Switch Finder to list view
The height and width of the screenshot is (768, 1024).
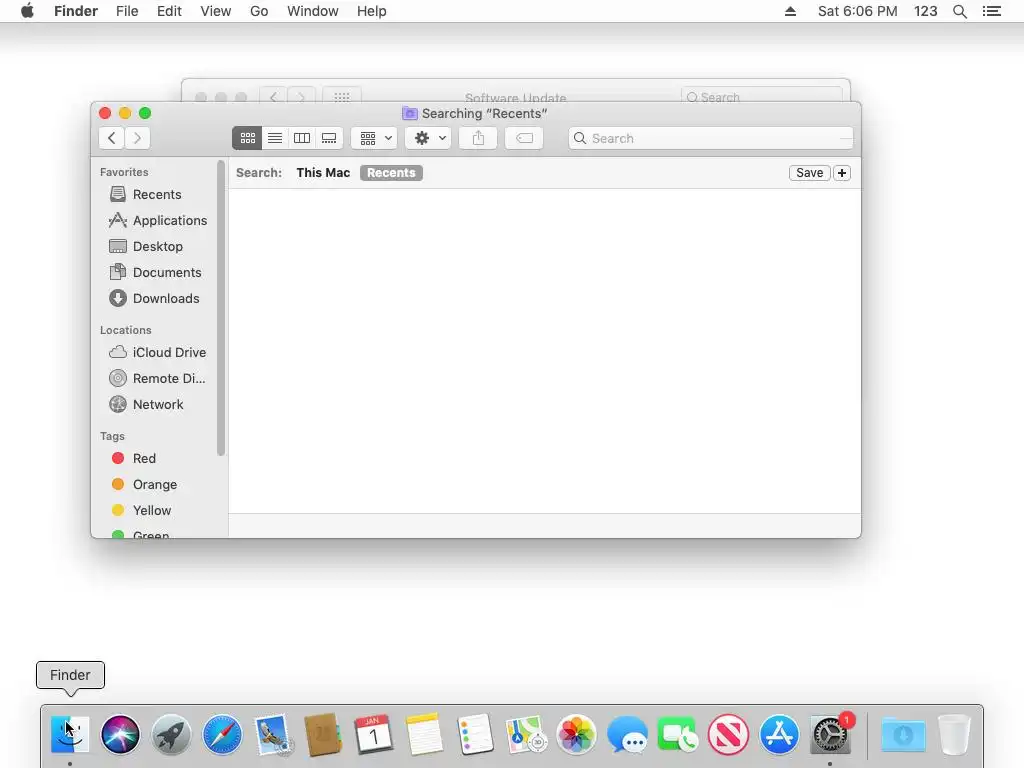275,138
